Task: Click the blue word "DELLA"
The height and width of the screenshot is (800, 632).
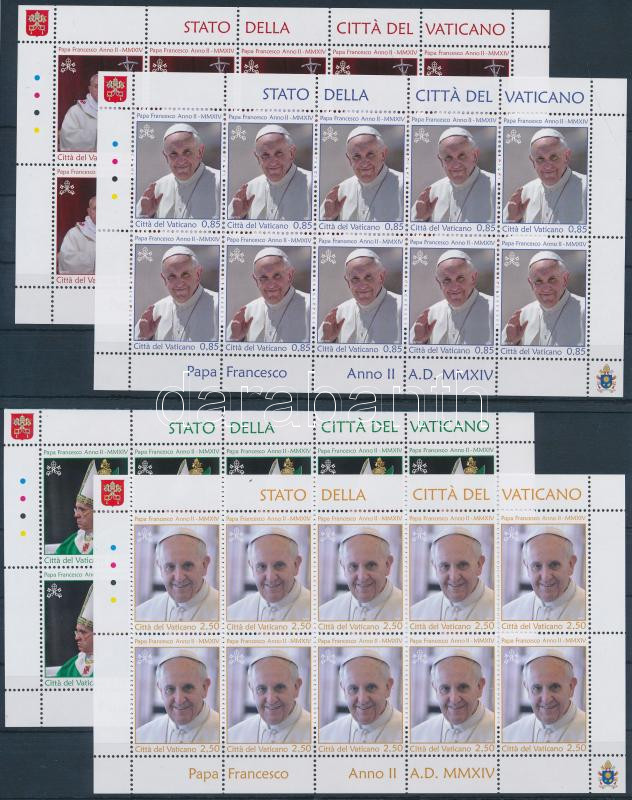Action: pos(346,95)
